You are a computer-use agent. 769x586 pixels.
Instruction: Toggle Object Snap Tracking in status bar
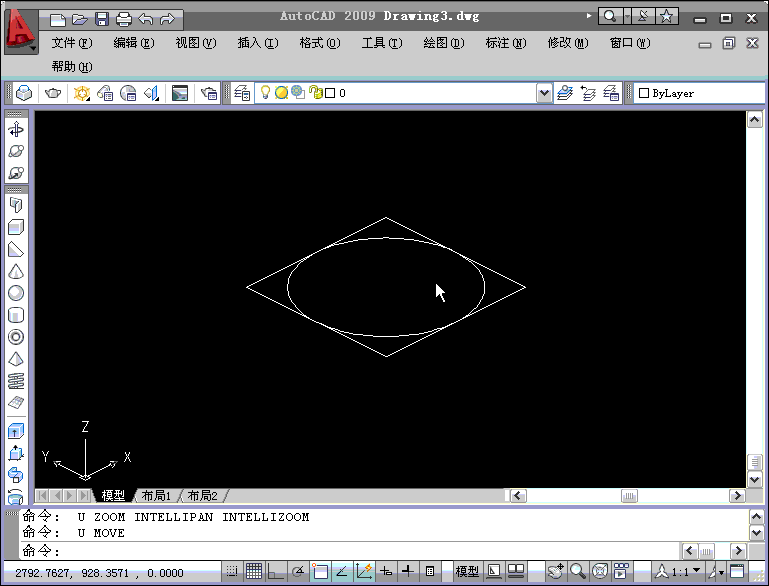coord(342,571)
